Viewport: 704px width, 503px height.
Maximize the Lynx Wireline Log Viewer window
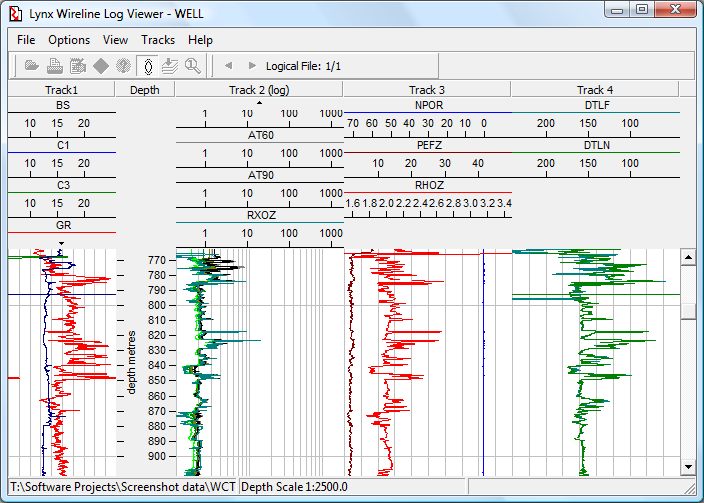[x=642, y=9]
